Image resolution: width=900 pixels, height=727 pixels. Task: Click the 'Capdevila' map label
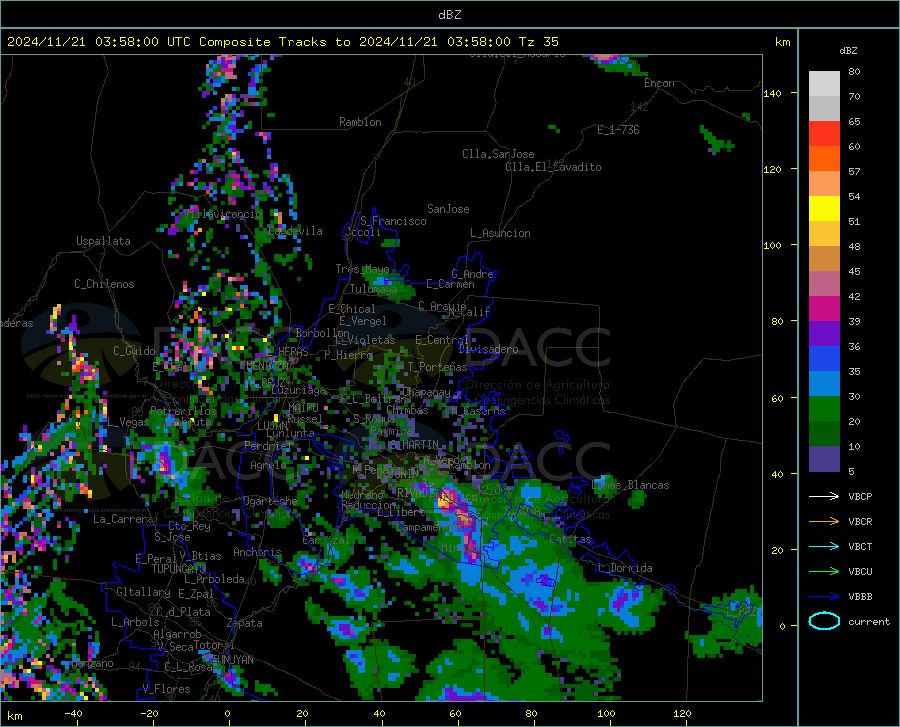[x=295, y=231]
